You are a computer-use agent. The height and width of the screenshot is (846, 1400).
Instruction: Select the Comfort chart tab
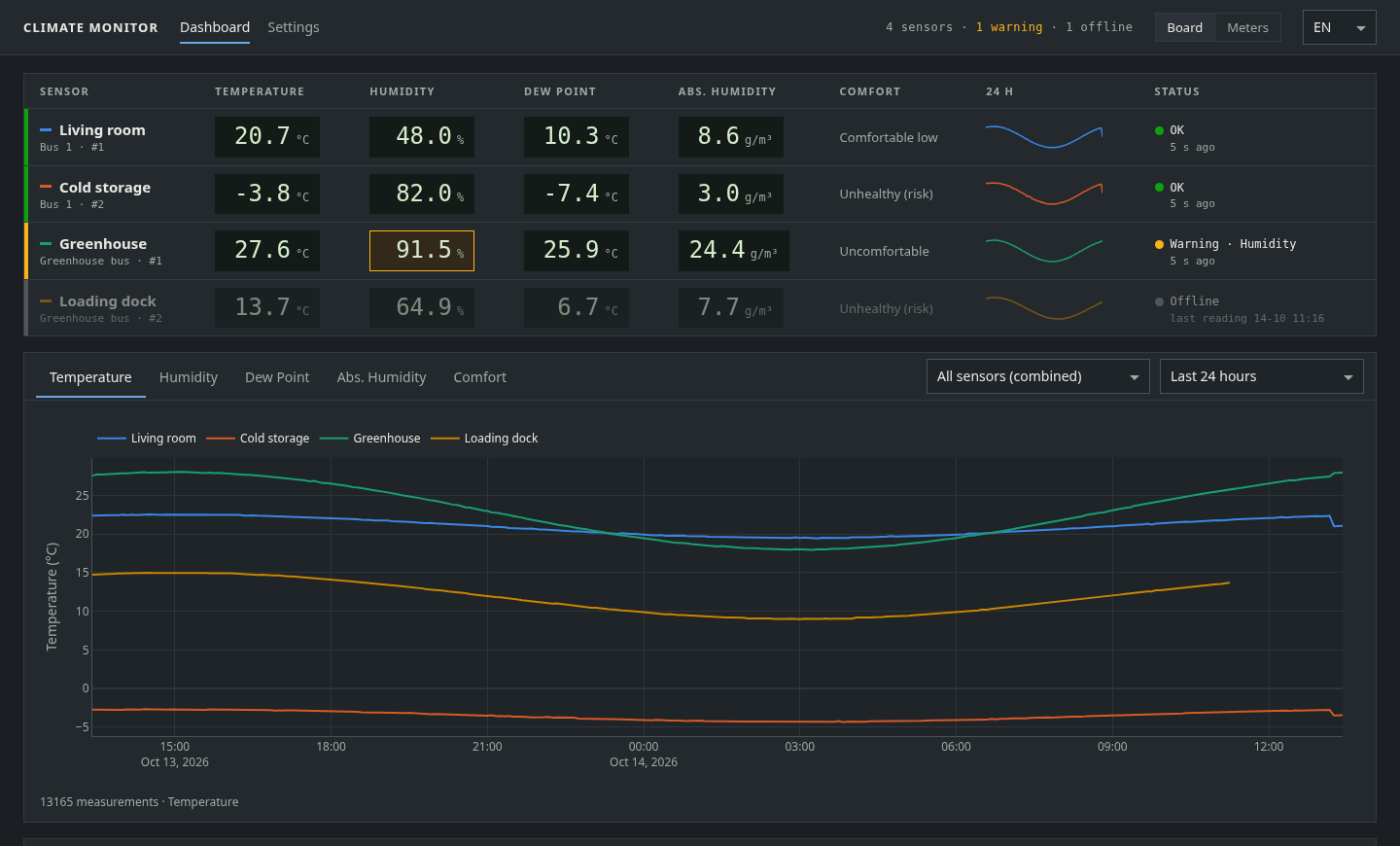pos(480,377)
